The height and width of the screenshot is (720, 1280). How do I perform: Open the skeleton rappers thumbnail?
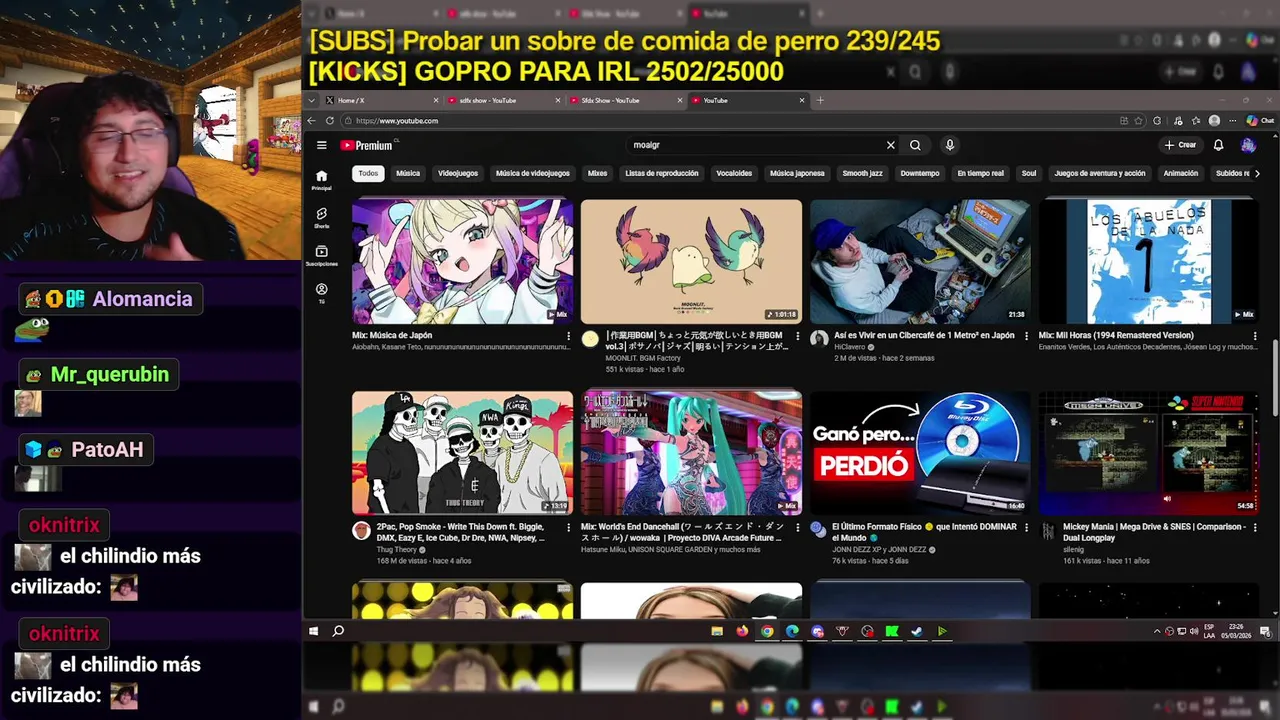tap(462, 453)
